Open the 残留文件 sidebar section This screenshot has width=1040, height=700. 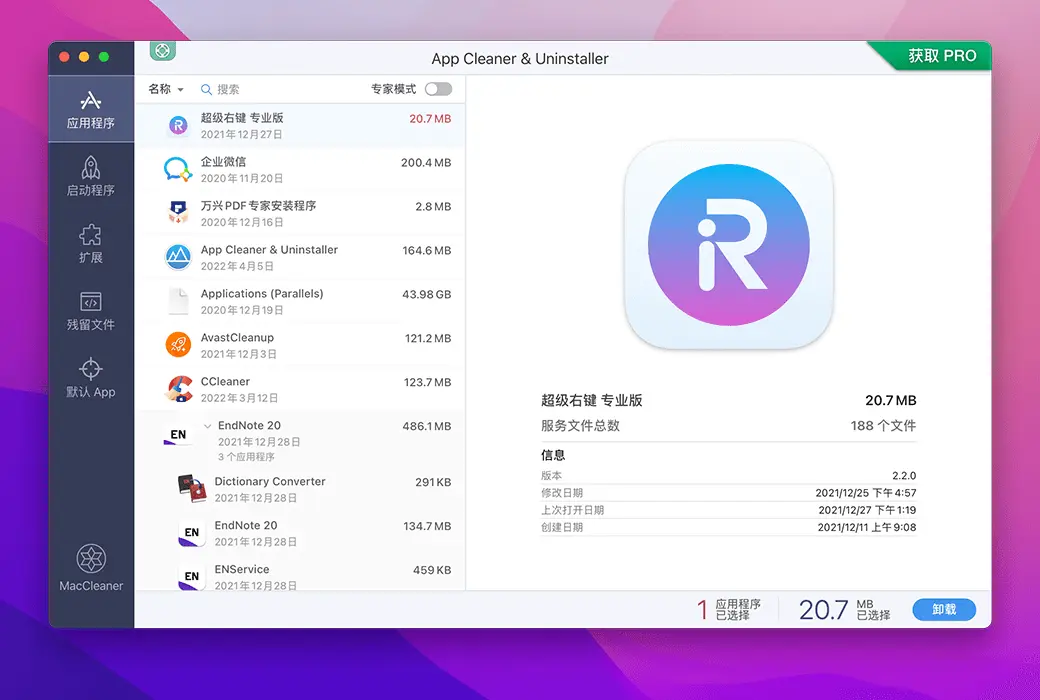click(x=91, y=311)
